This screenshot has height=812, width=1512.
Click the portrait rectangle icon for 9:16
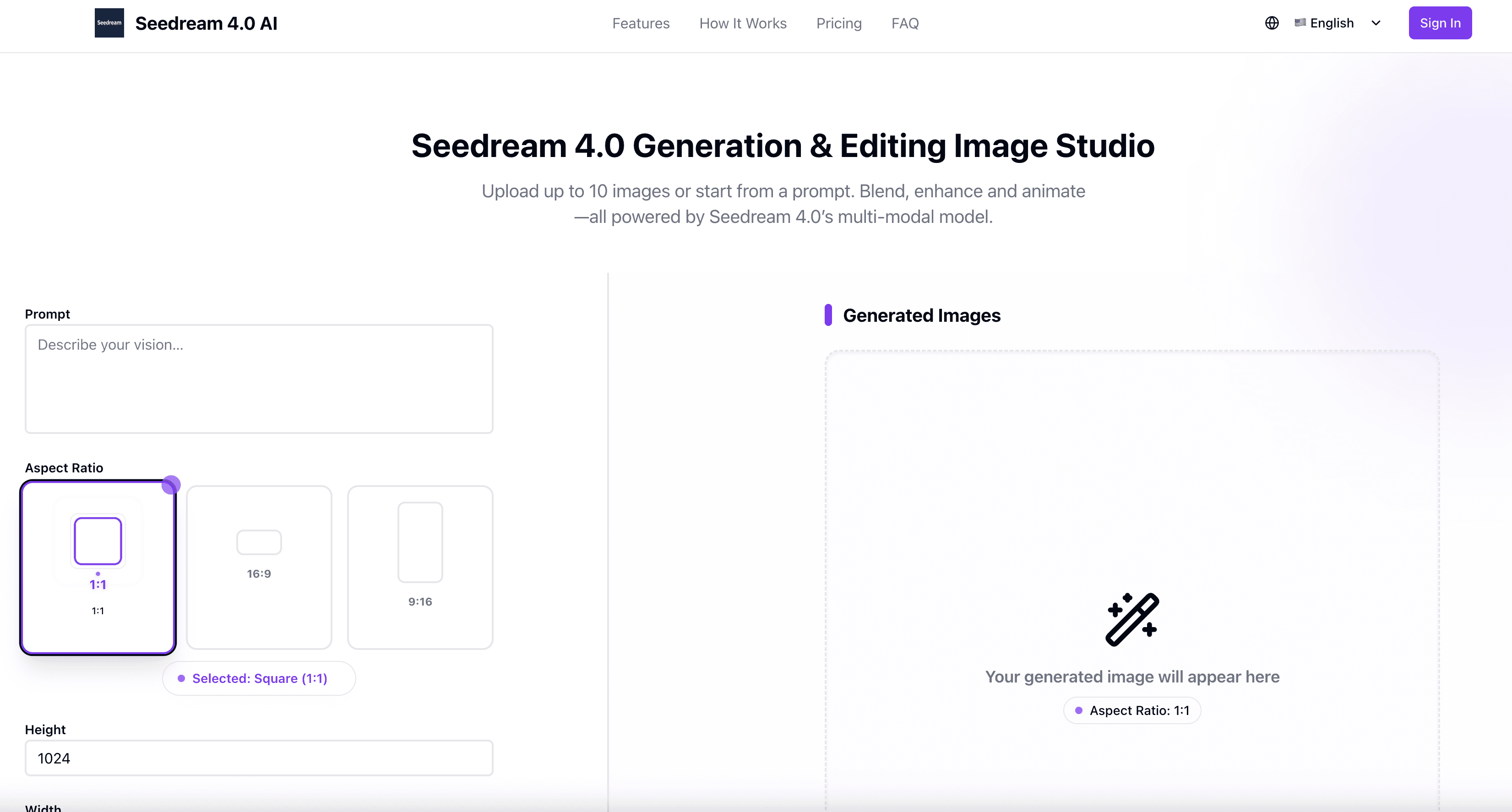pyautogui.click(x=420, y=541)
